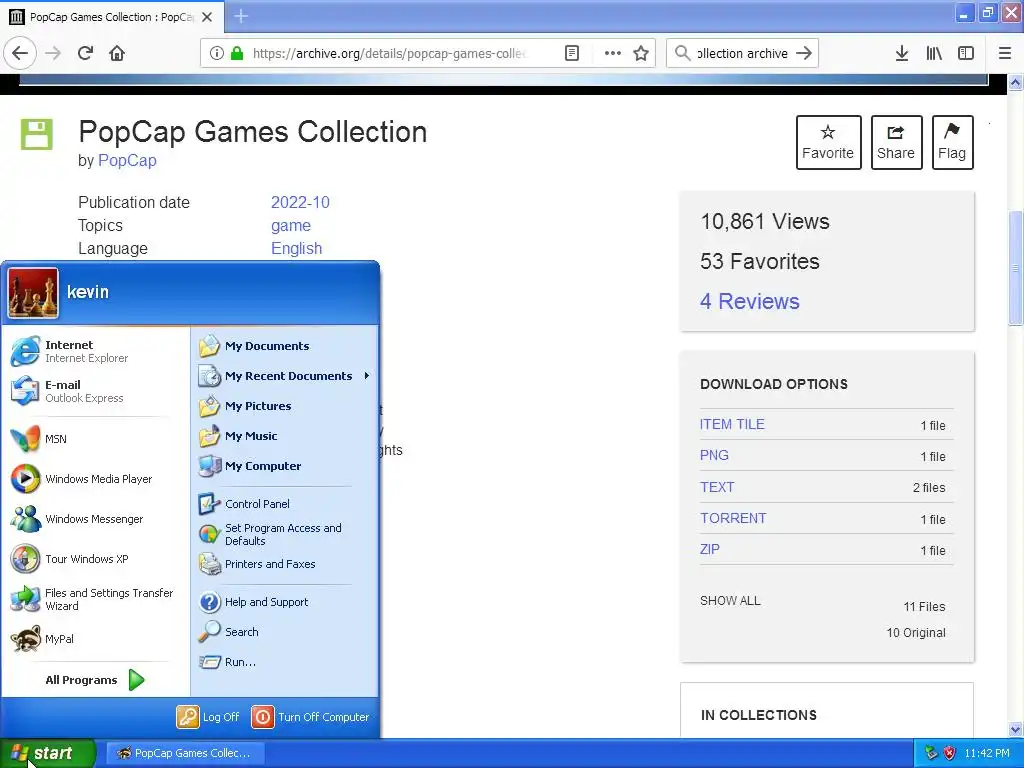Open Files and Settings Transfer Wizard
Image resolution: width=1024 pixels, height=768 pixels.
[x=95, y=599]
